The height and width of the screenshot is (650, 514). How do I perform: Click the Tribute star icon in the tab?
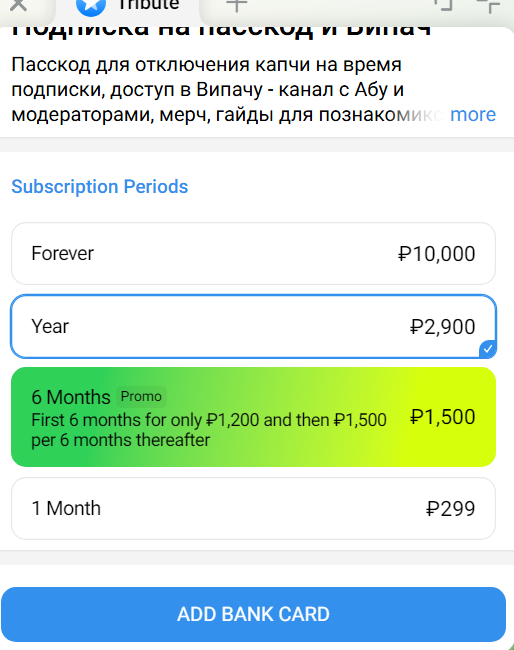(91, 6)
